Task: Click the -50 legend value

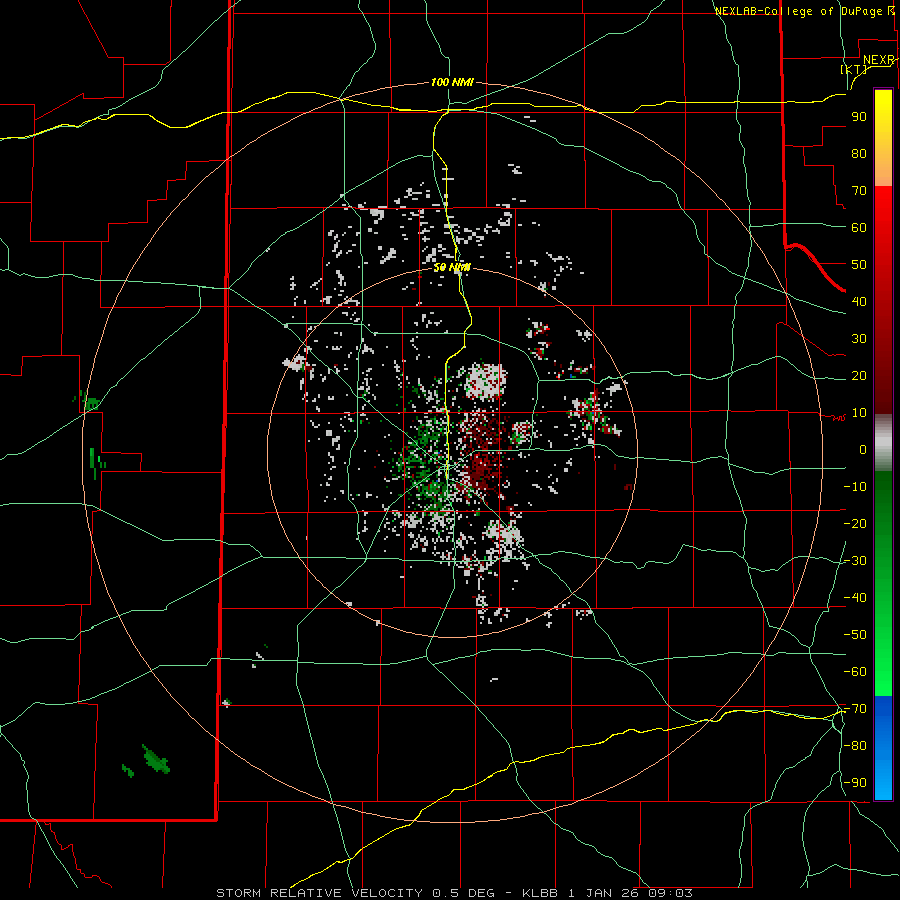Action: tap(855, 635)
